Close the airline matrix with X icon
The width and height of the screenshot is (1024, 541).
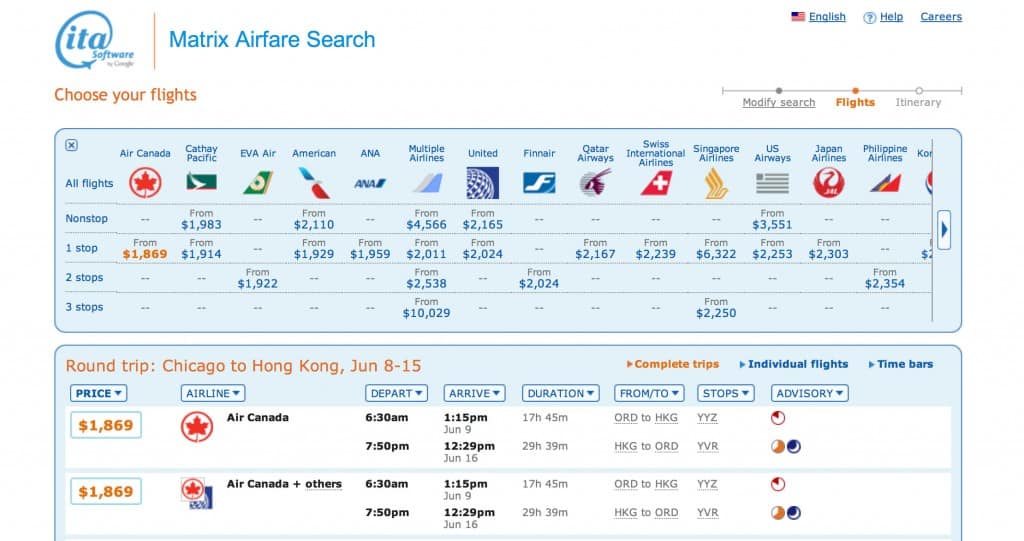pyautogui.click(x=72, y=145)
